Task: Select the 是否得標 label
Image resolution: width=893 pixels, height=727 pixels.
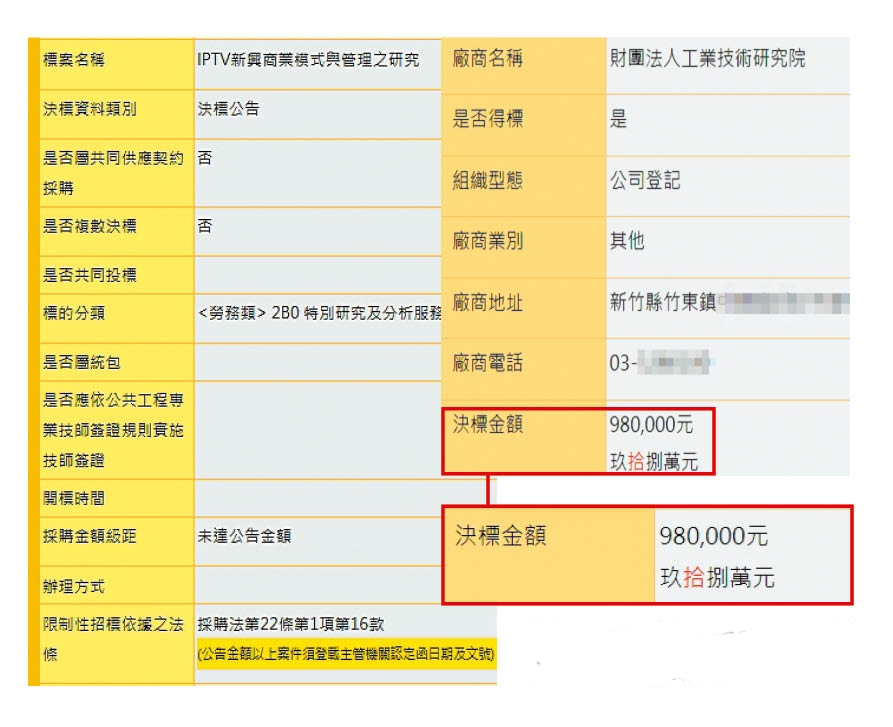Action: (x=488, y=118)
